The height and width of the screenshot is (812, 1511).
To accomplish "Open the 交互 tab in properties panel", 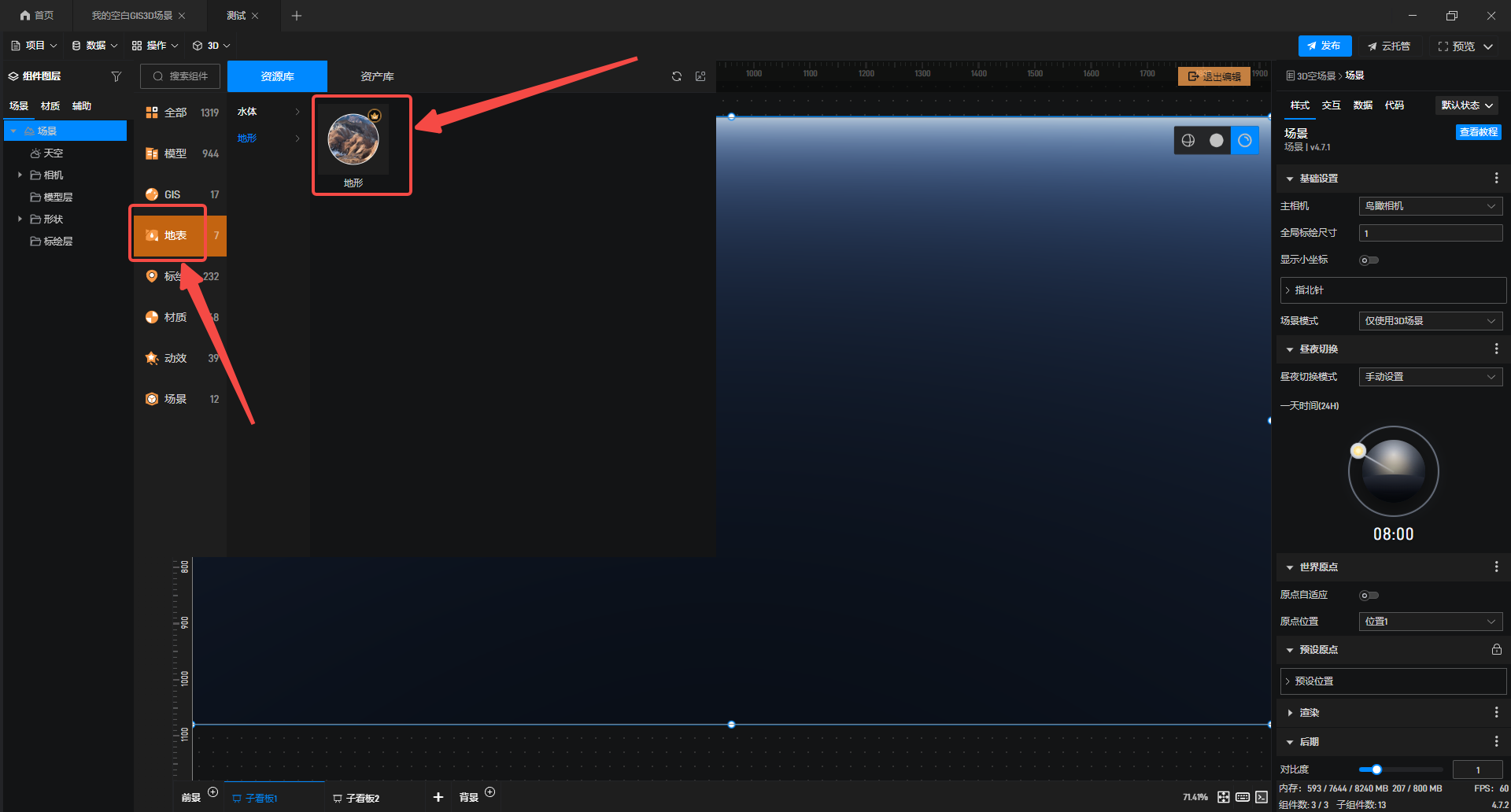I will pos(1331,105).
